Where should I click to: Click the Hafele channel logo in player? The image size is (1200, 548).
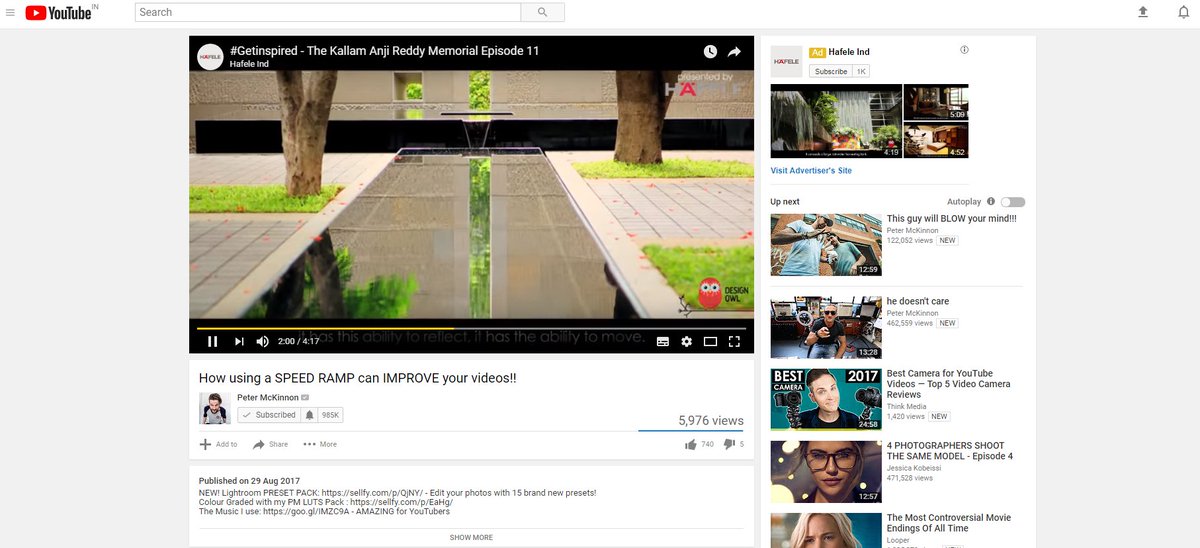(x=210, y=57)
